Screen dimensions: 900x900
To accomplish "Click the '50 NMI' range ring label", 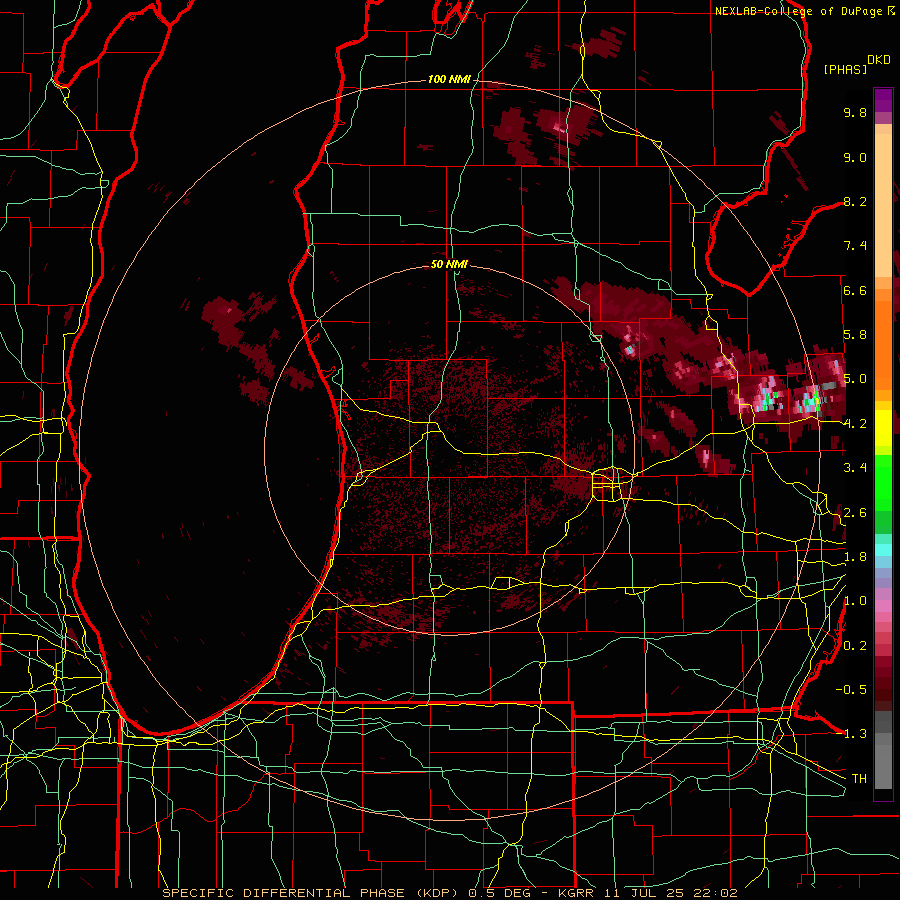I will coord(449,264).
